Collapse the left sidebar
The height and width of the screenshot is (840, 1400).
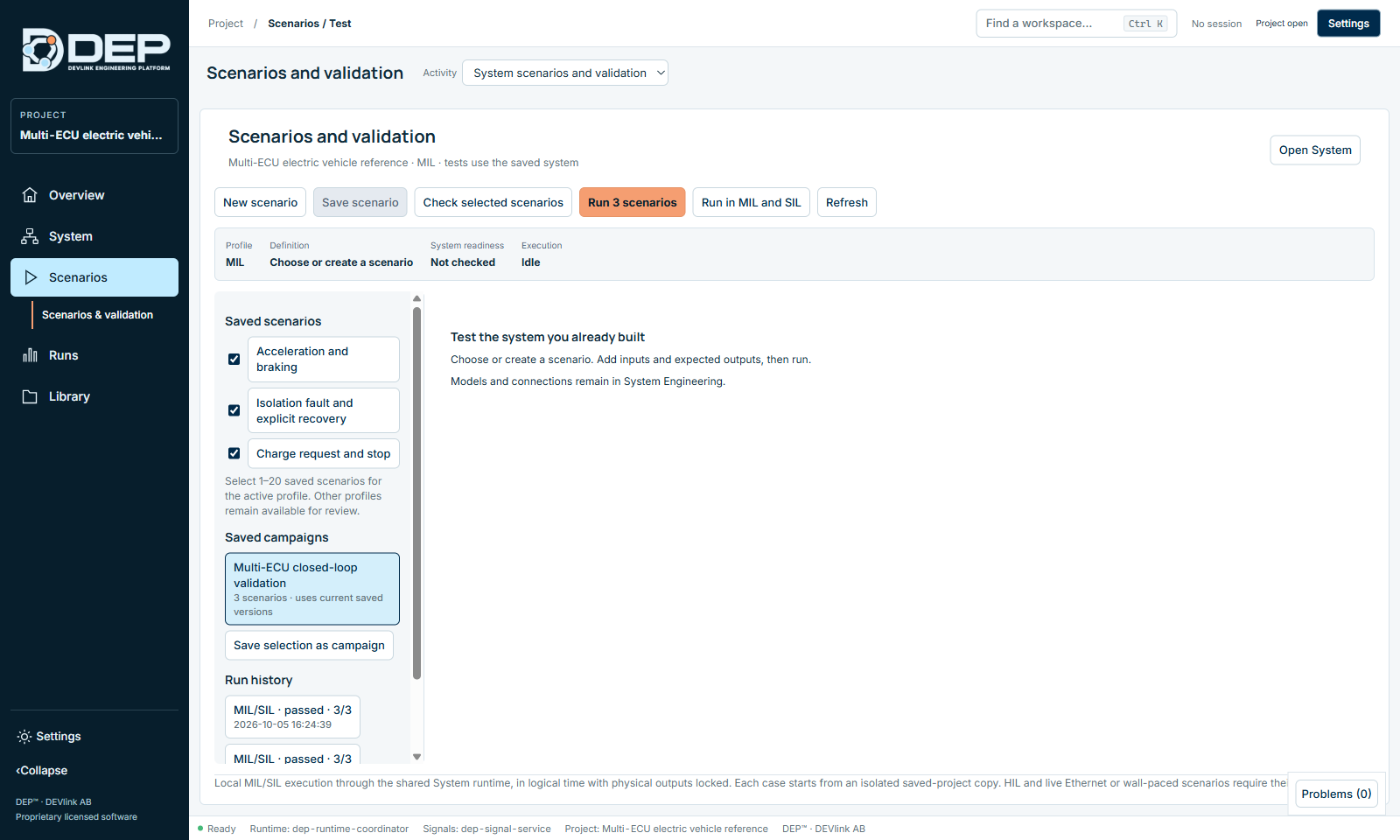[x=41, y=771]
